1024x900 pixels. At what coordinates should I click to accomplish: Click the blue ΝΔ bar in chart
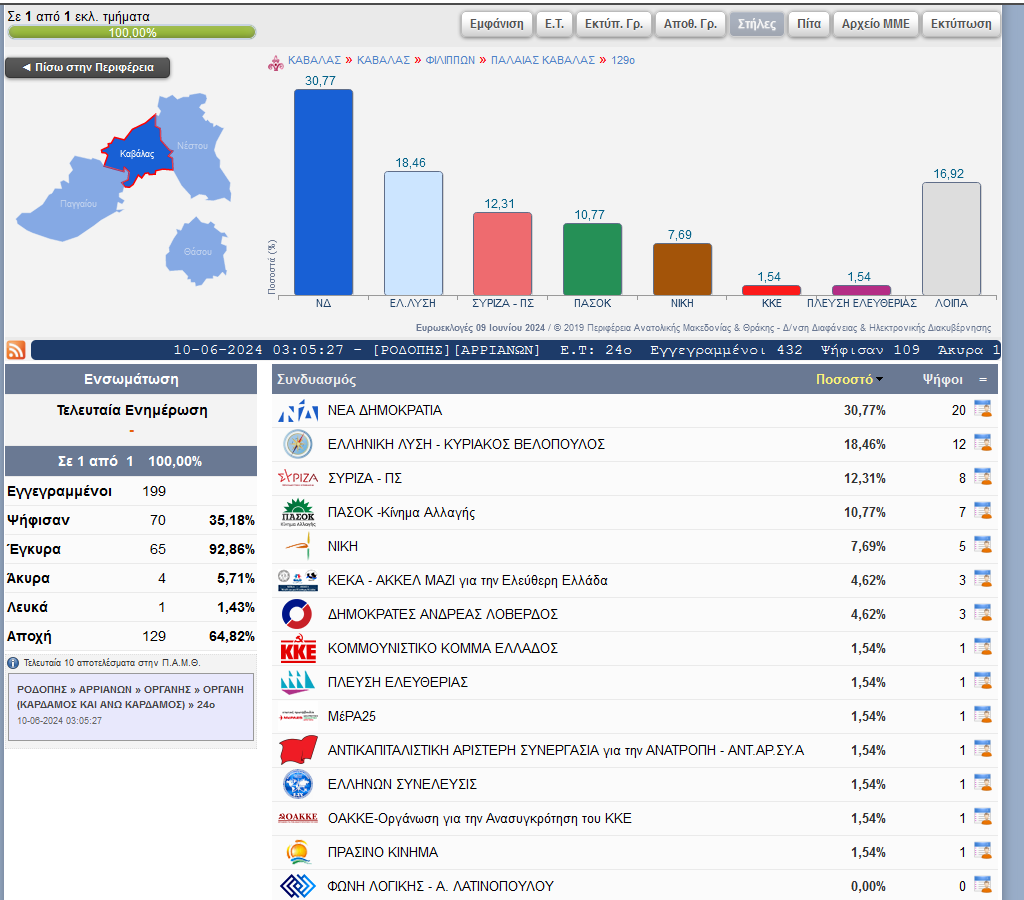[322, 192]
